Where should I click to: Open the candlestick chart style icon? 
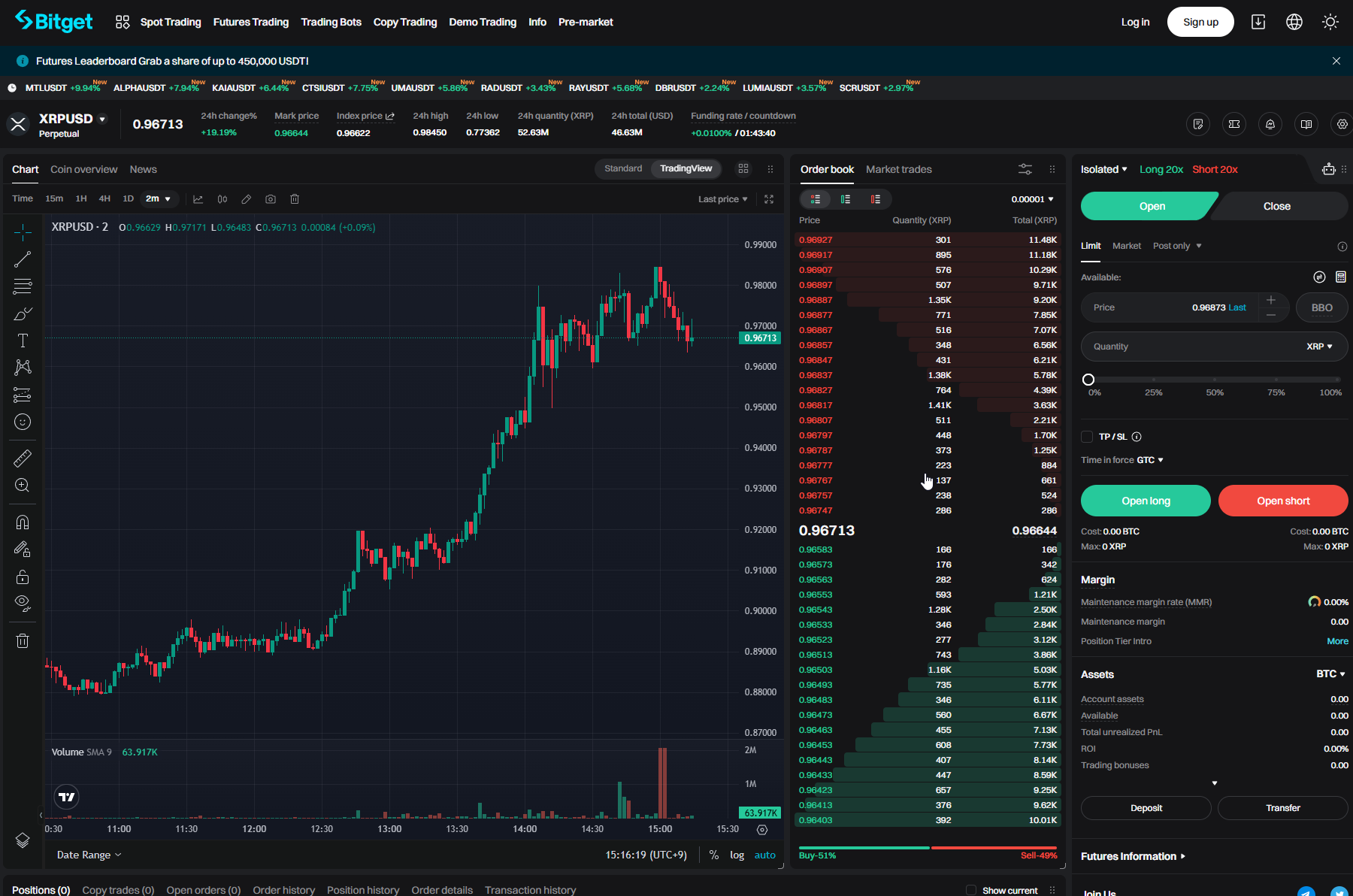tap(222, 199)
